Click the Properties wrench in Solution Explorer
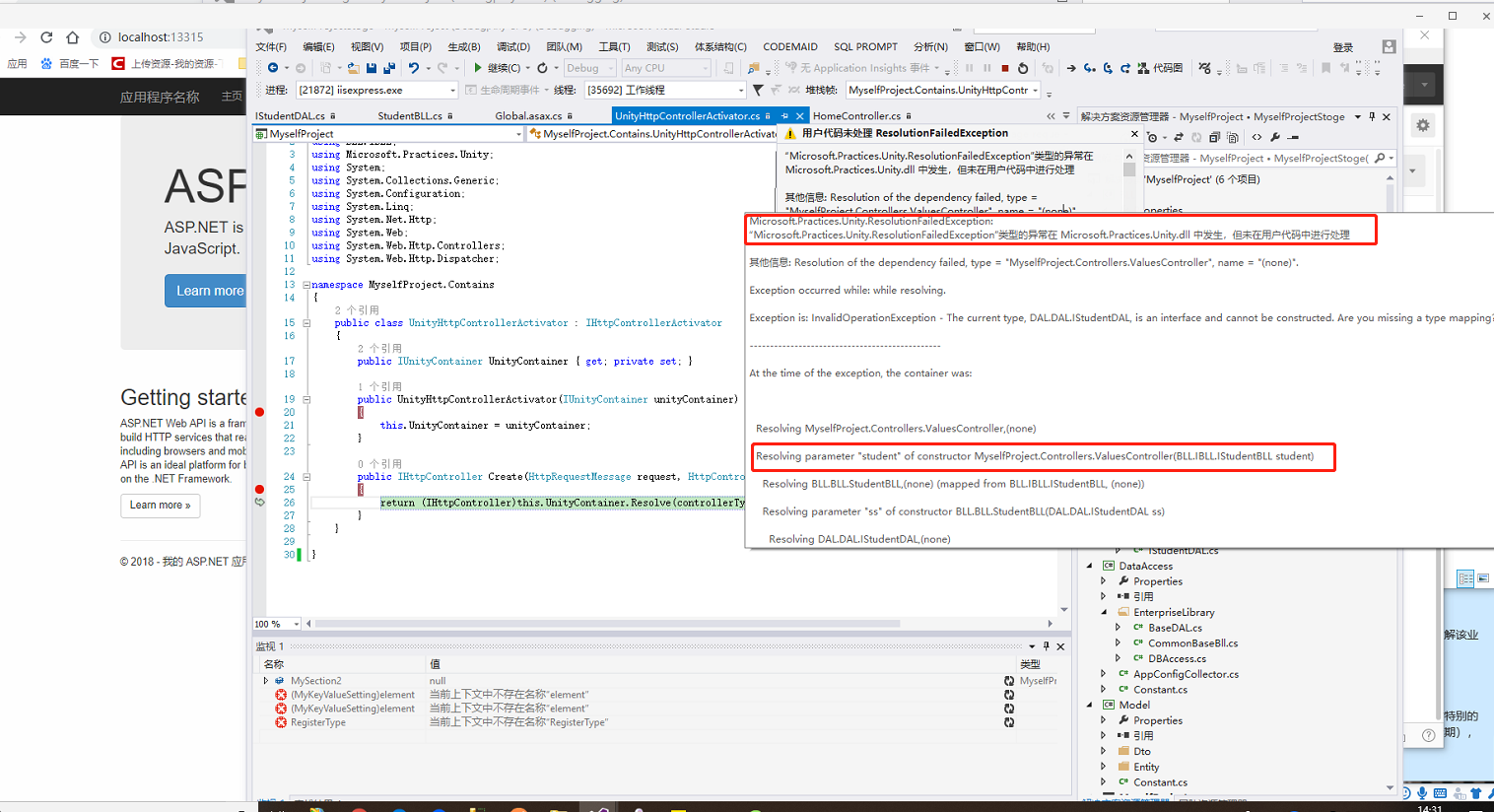 point(1275,138)
